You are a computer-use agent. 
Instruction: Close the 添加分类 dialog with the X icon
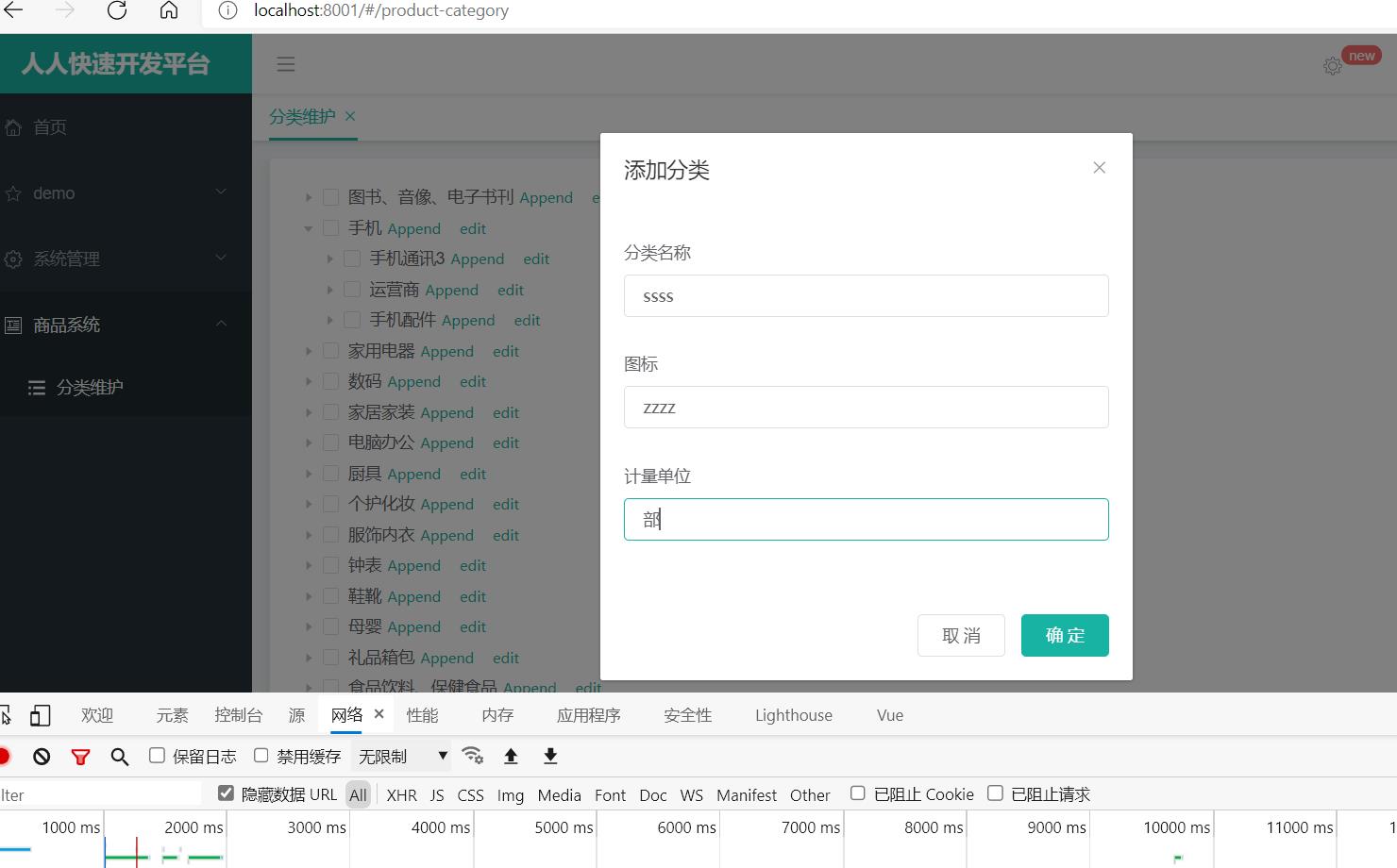1099,167
